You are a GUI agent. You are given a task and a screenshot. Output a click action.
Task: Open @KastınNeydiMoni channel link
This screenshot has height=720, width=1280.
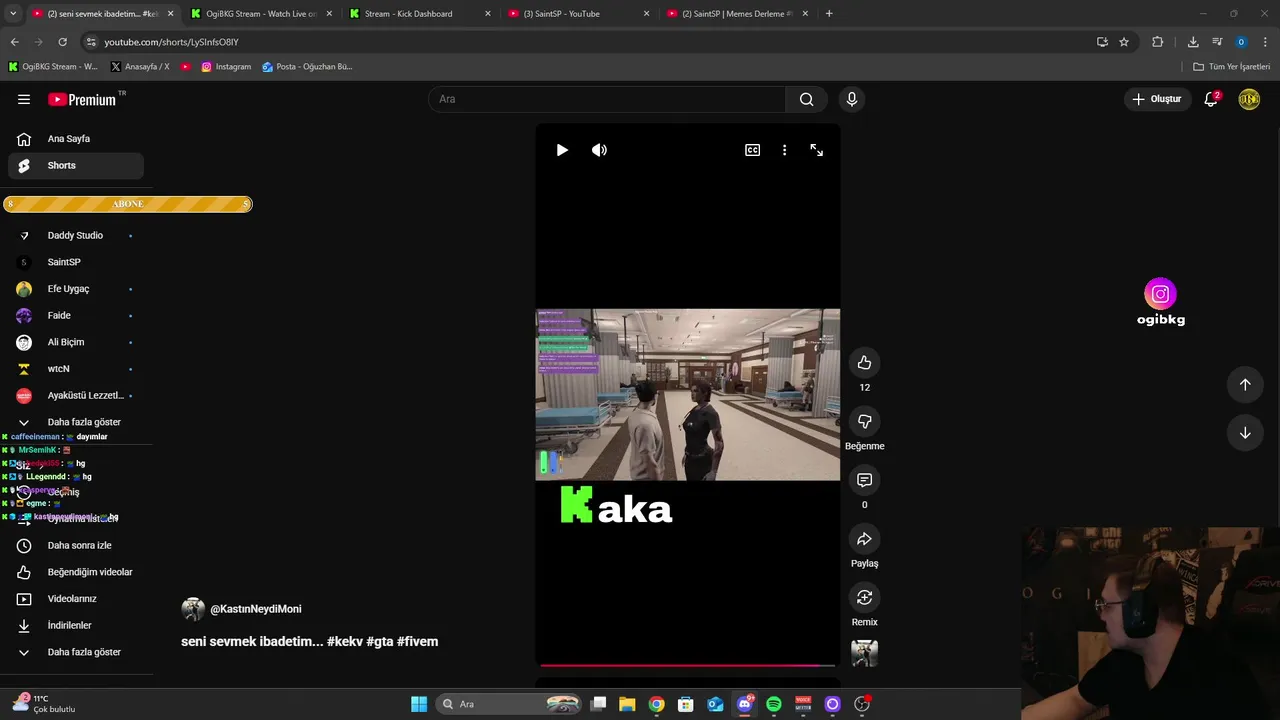[255, 609]
